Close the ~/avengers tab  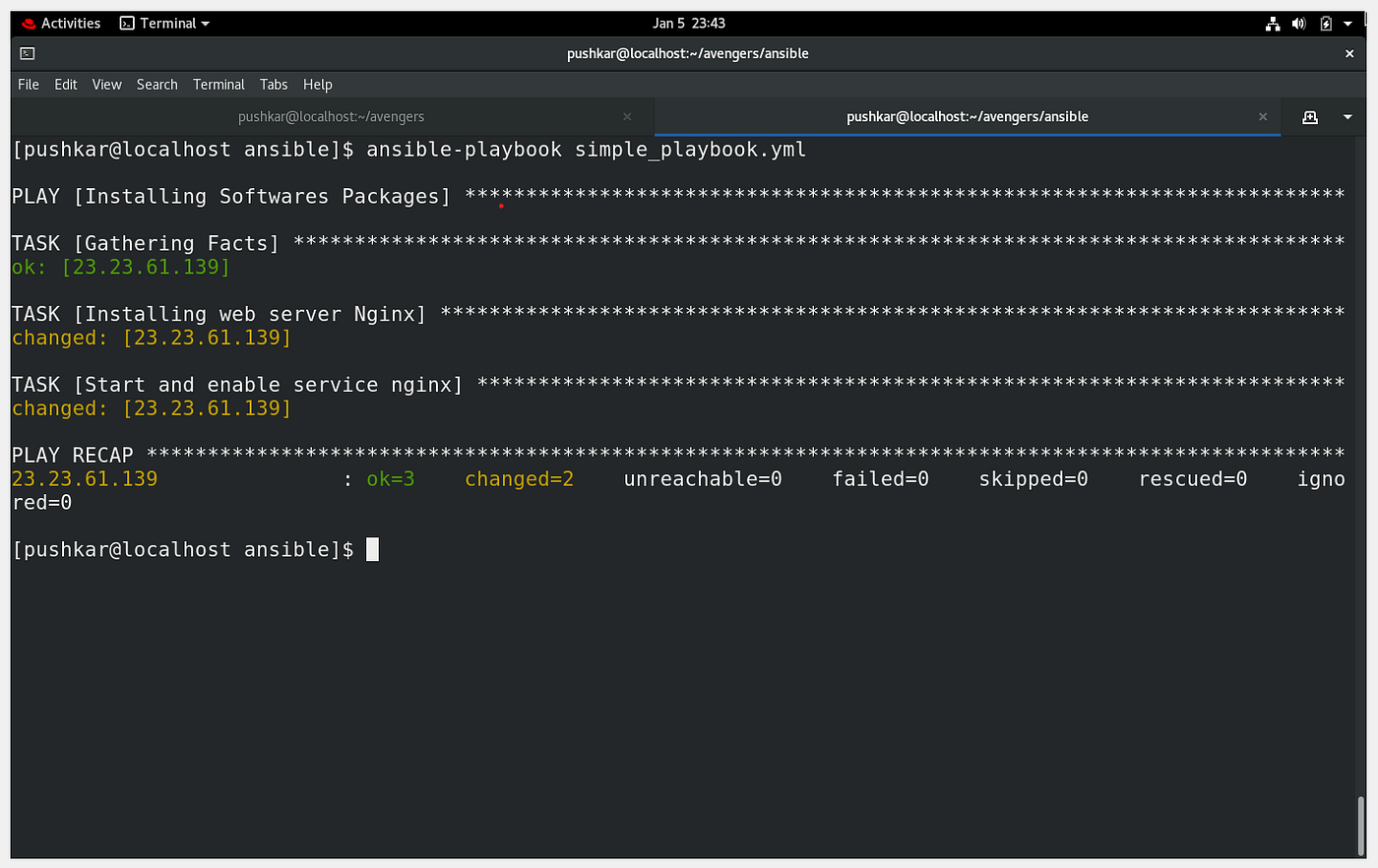tap(627, 117)
